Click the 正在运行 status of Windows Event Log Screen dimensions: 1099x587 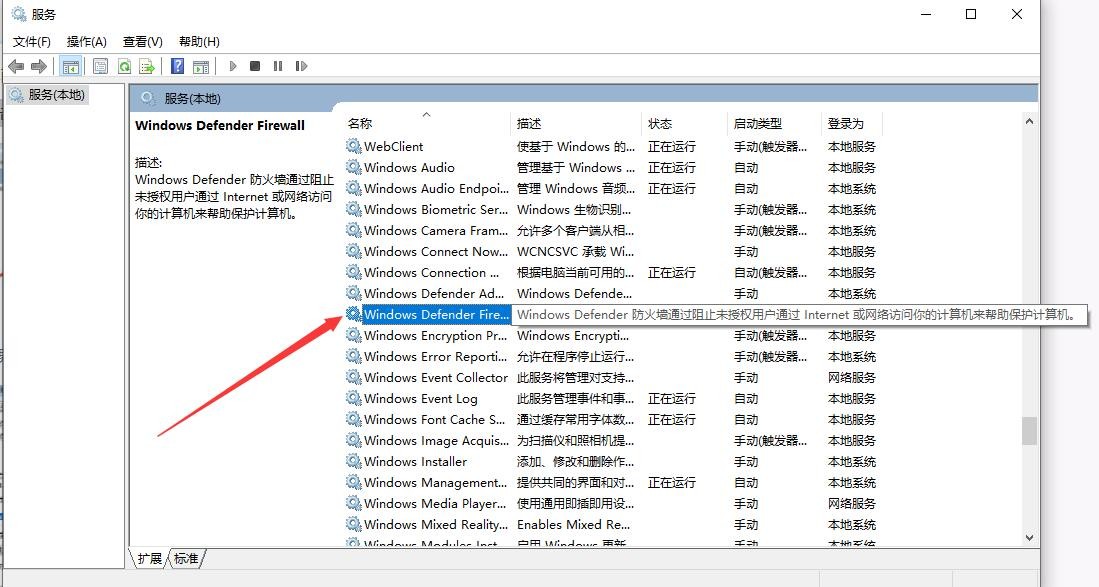click(x=671, y=399)
